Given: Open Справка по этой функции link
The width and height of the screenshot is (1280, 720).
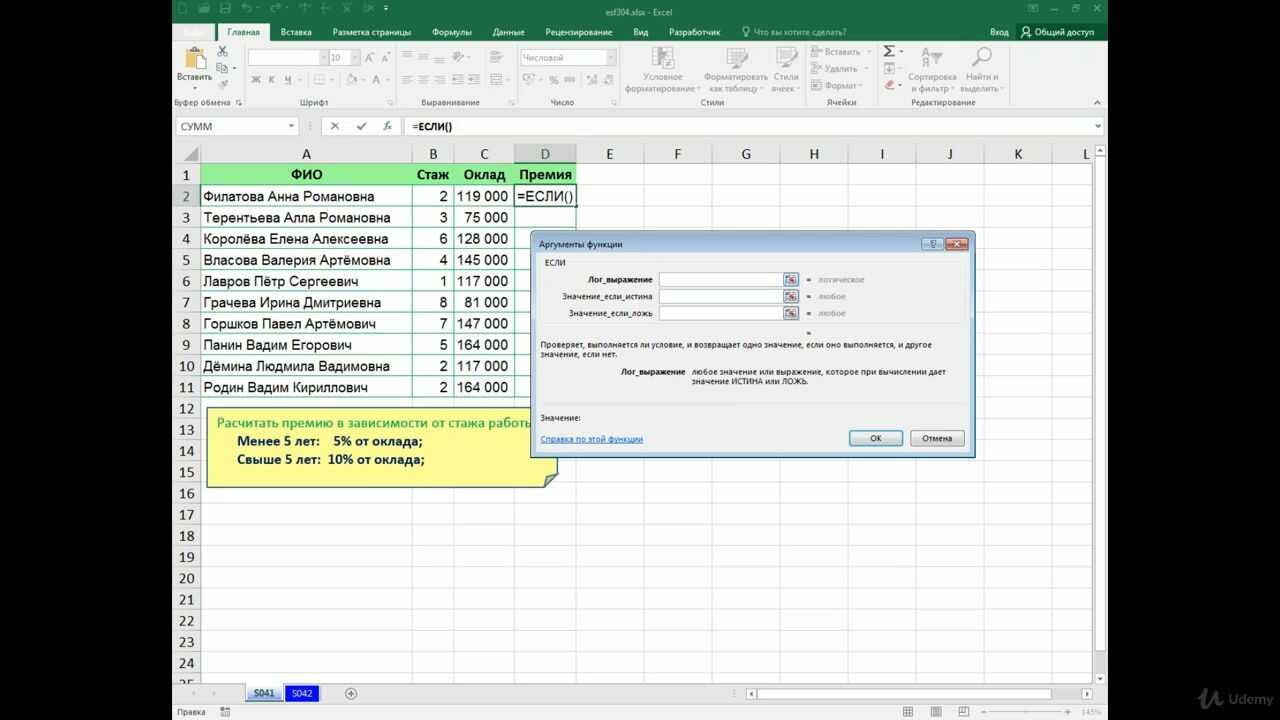Looking at the screenshot, I should click(x=592, y=439).
